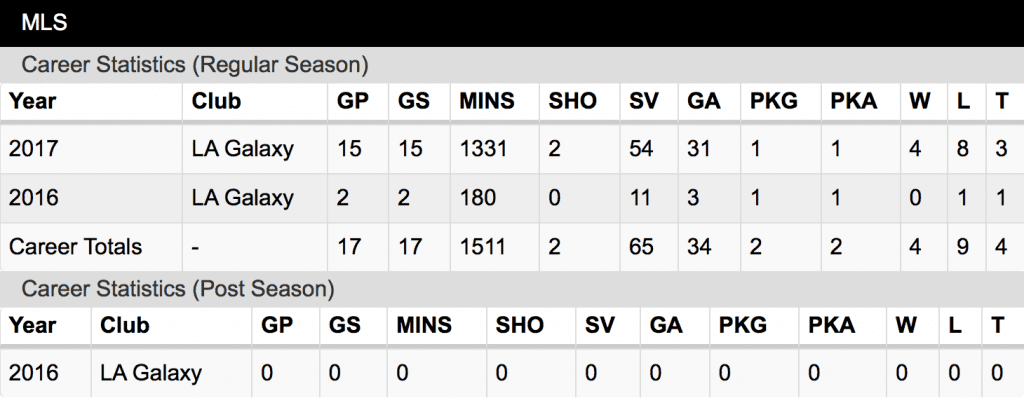The width and height of the screenshot is (1024, 398).
Task: Click the regular season Year column header
Action: coord(32,101)
